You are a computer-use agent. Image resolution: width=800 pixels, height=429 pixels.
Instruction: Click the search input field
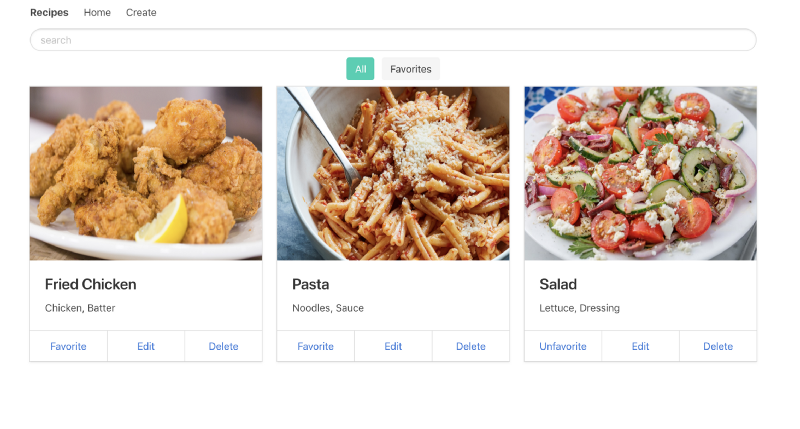pyautogui.click(x=392, y=40)
